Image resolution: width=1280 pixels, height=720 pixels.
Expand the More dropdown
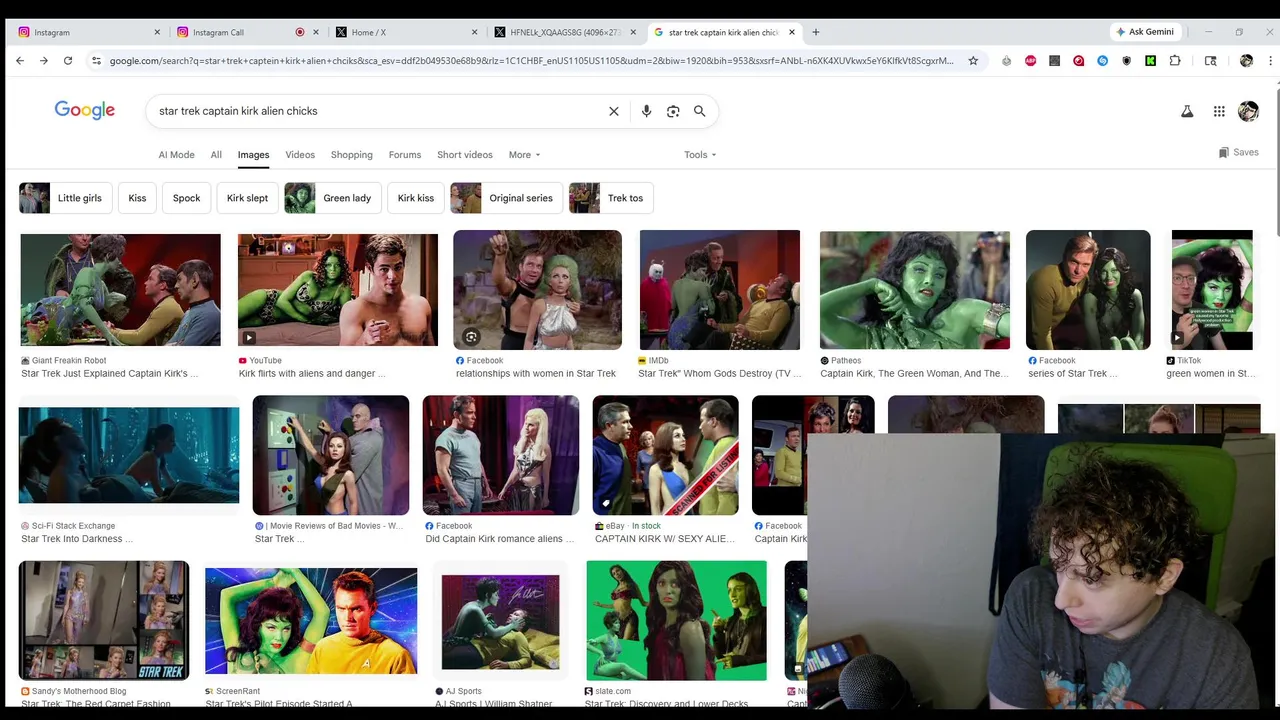pos(524,155)
